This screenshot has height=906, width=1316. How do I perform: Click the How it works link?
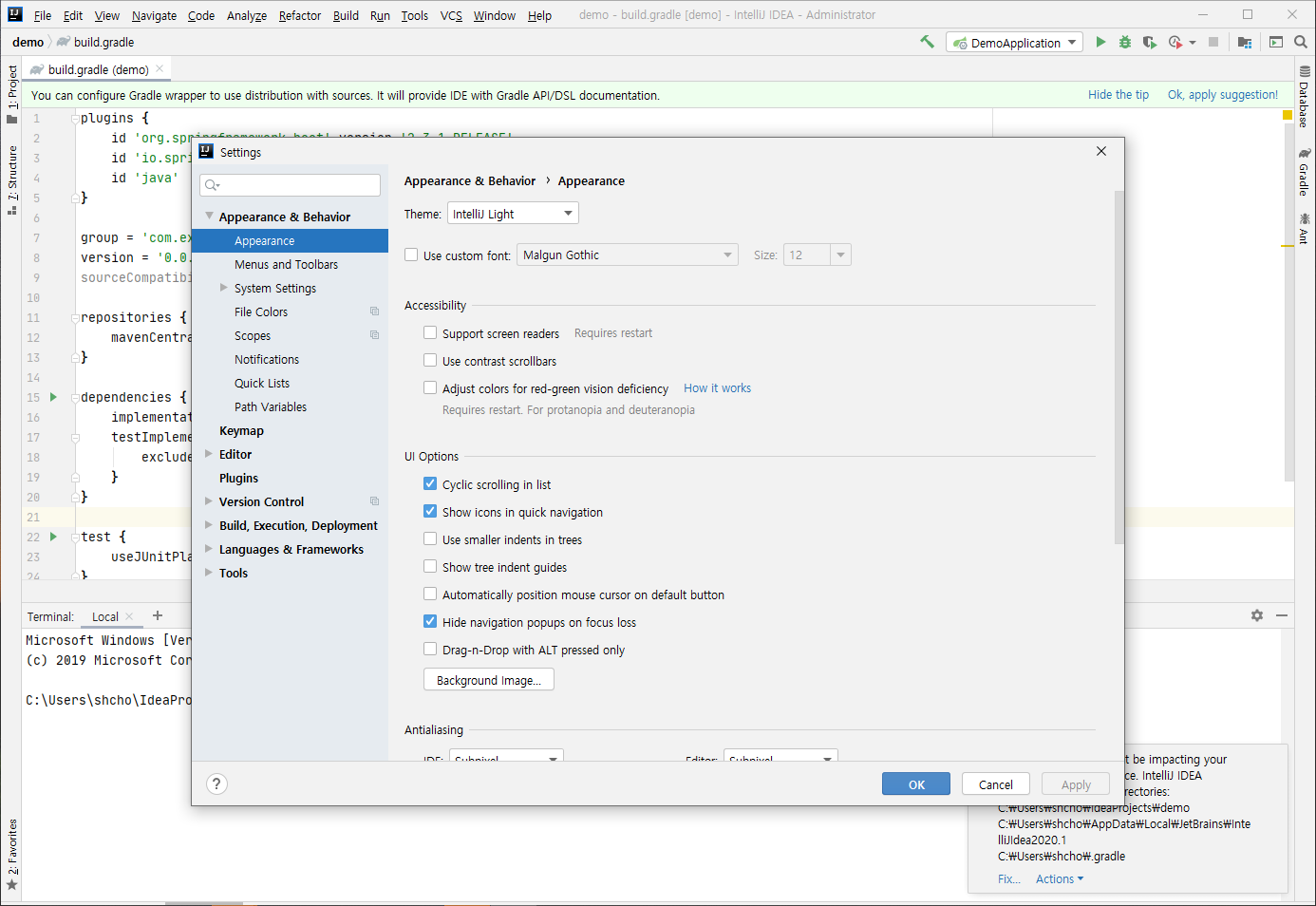coord(717,388)
